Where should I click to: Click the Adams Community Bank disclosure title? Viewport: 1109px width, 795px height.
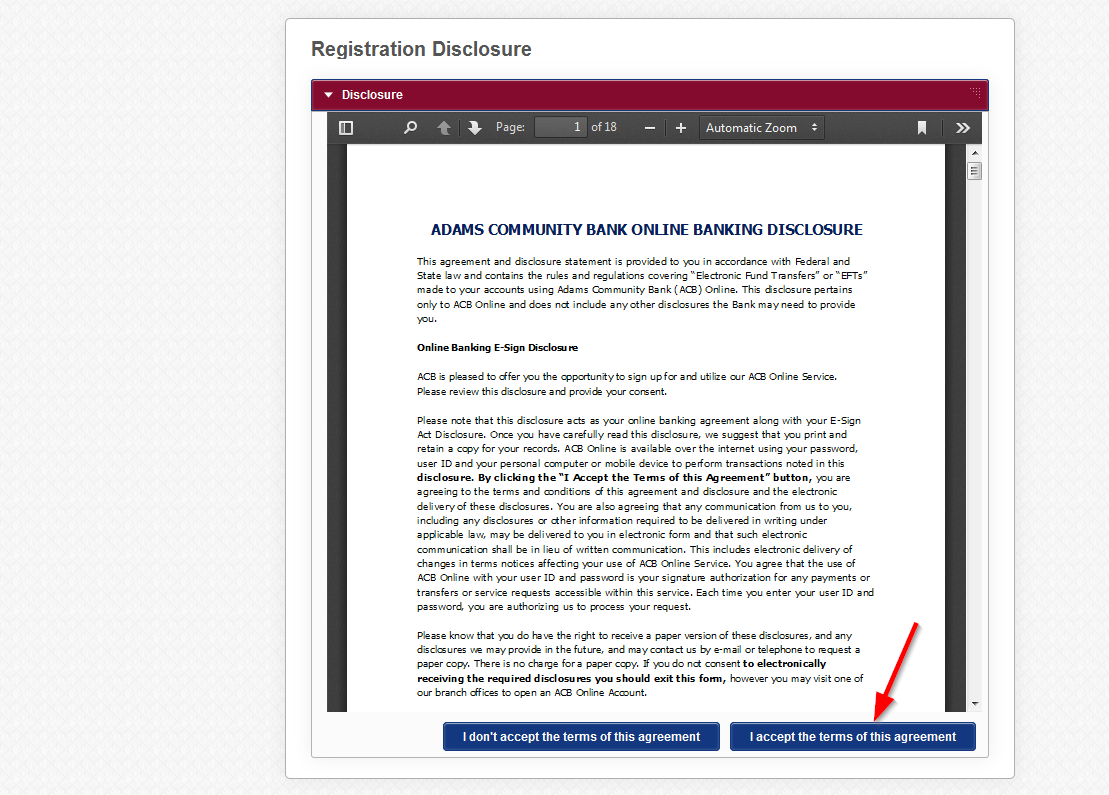pyautogui.click(x=646, y=230)
